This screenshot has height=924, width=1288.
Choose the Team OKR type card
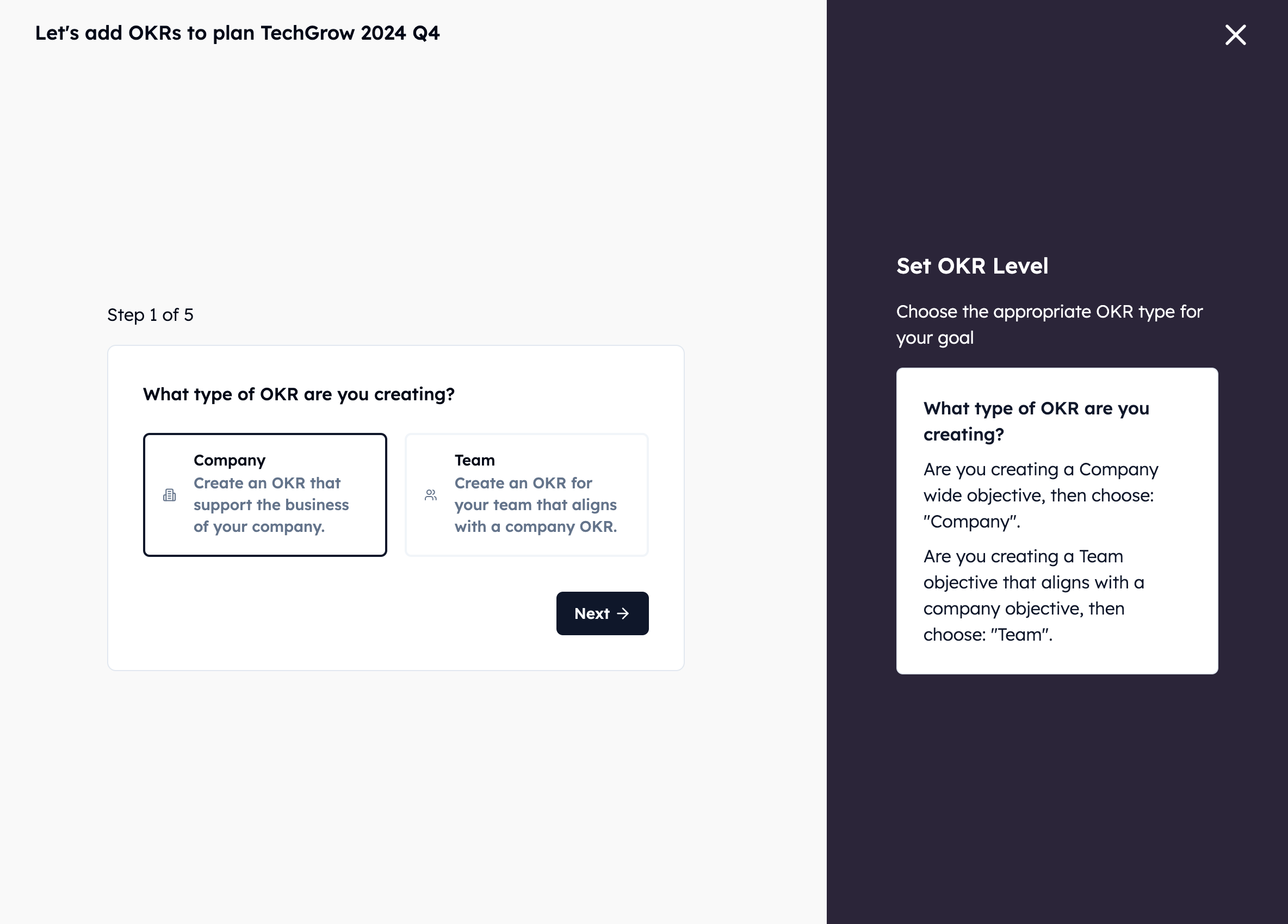526,495
